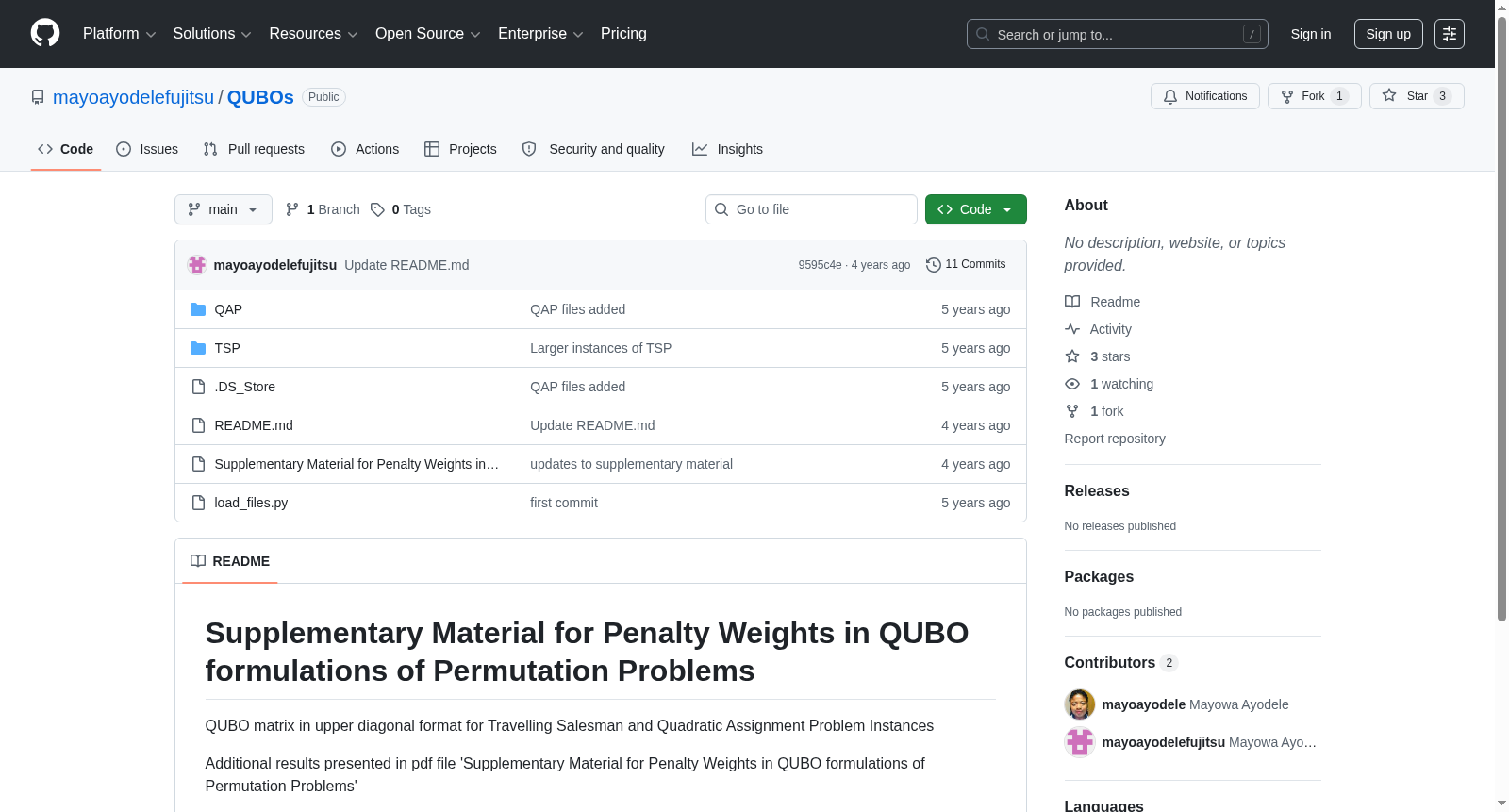
Task: Click the eye icon beside 1 watching
Action: (1072, 384)
